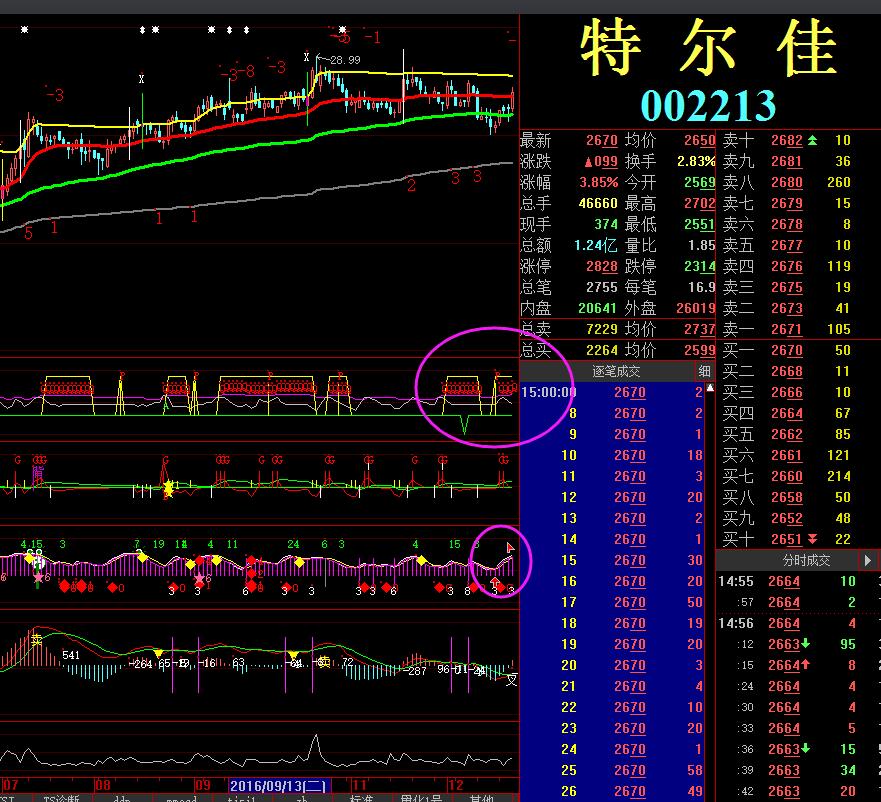Image resolution: width=881 pixels, height=802 pixels.
Task: Open the TS诊断 indicator tab
Action: click(61, 798)
